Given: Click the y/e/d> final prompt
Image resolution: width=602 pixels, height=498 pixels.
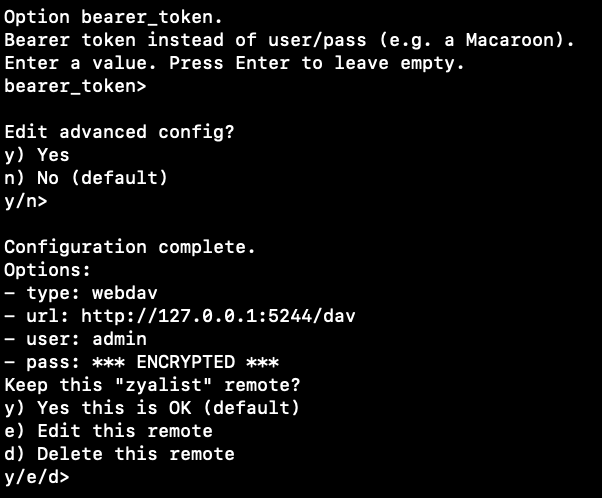Looking at the screenshot, I should [x=37, y=477].
